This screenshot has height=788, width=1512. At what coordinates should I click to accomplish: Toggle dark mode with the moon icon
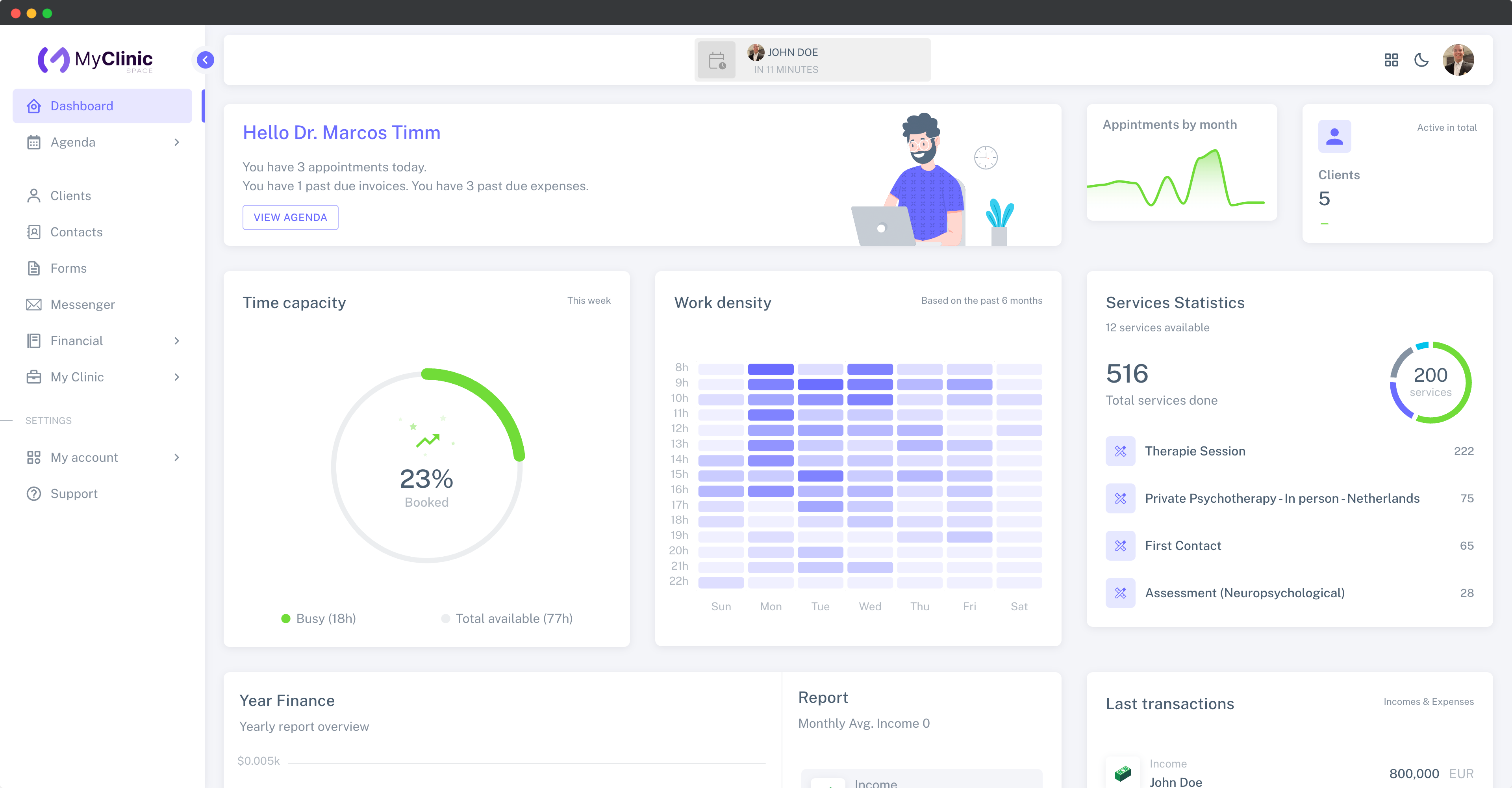[1421, 60]
